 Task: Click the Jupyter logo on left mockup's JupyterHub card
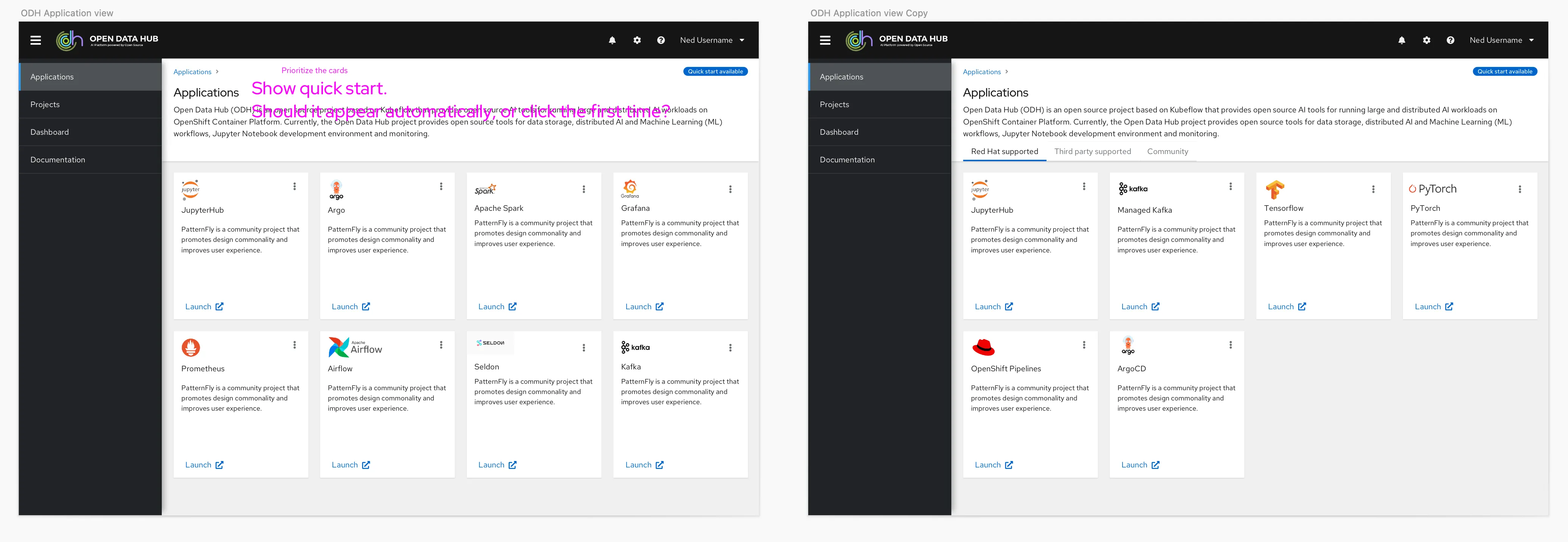click(191, 189)
